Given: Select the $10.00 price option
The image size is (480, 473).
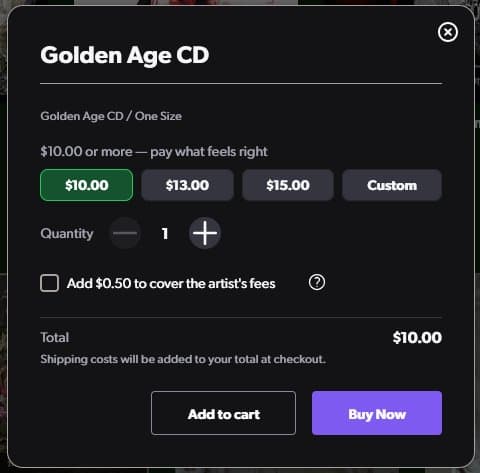Looking at the screenshot, I should pyautogui.click(x=87, y=185).
